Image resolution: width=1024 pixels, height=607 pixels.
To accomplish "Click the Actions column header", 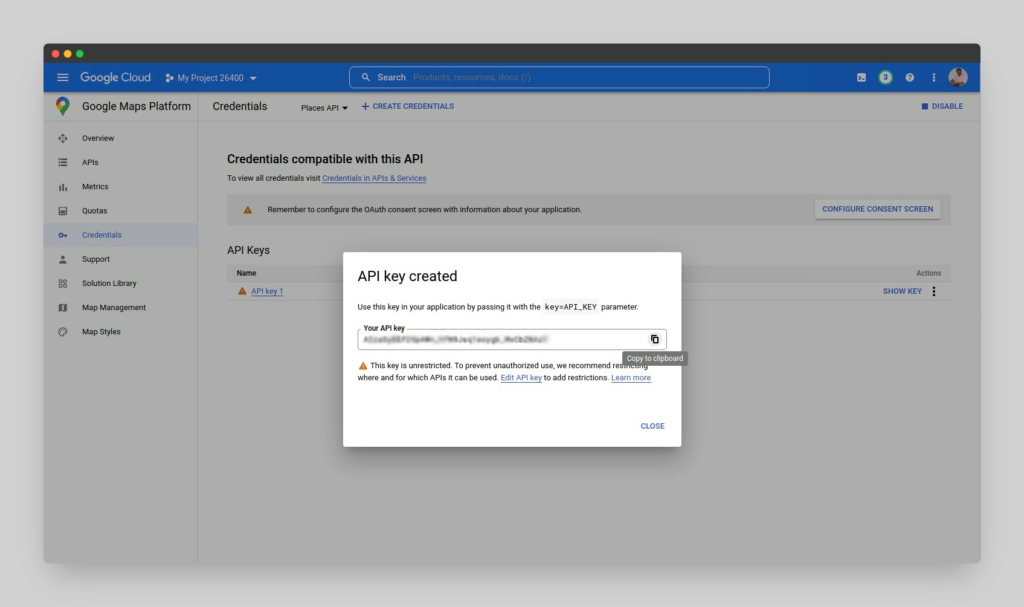I will point(928,273).
